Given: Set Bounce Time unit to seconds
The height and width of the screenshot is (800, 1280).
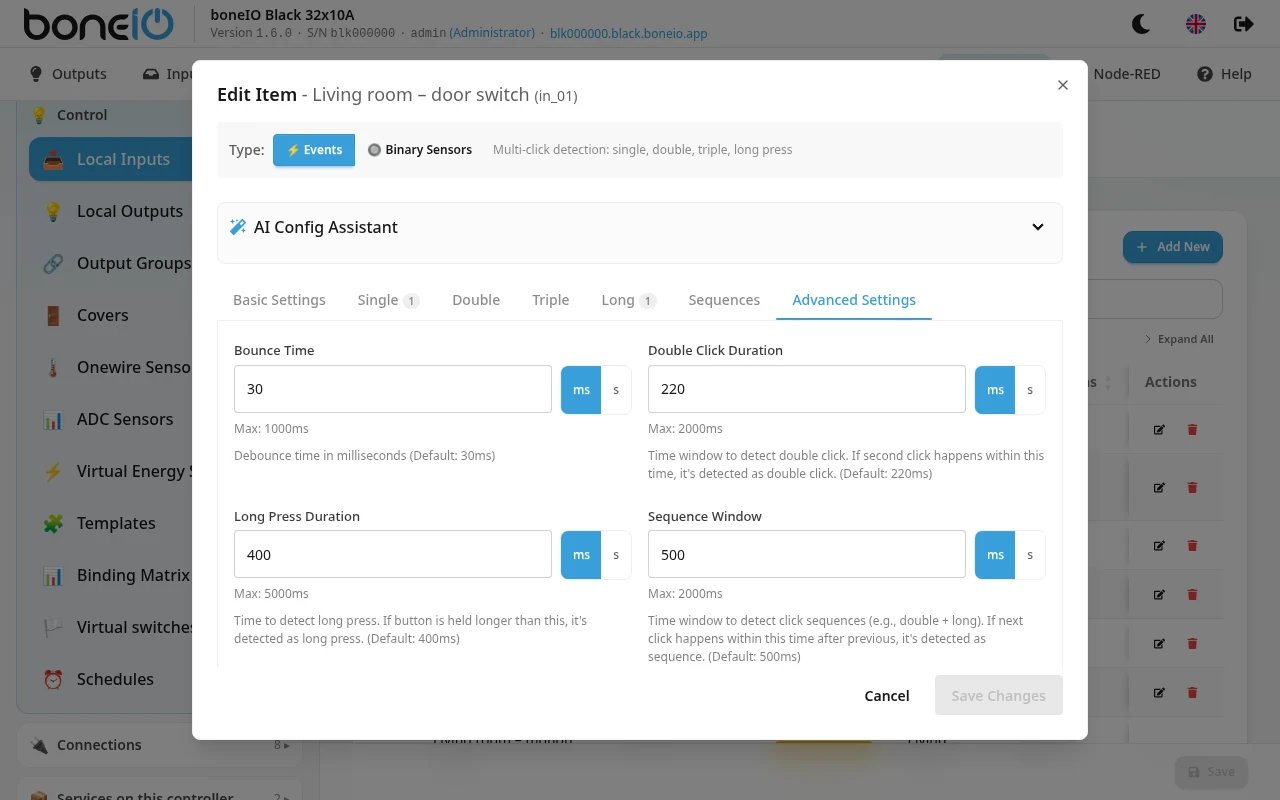Looking at the screenshot, I should click(x=616, y=389).
